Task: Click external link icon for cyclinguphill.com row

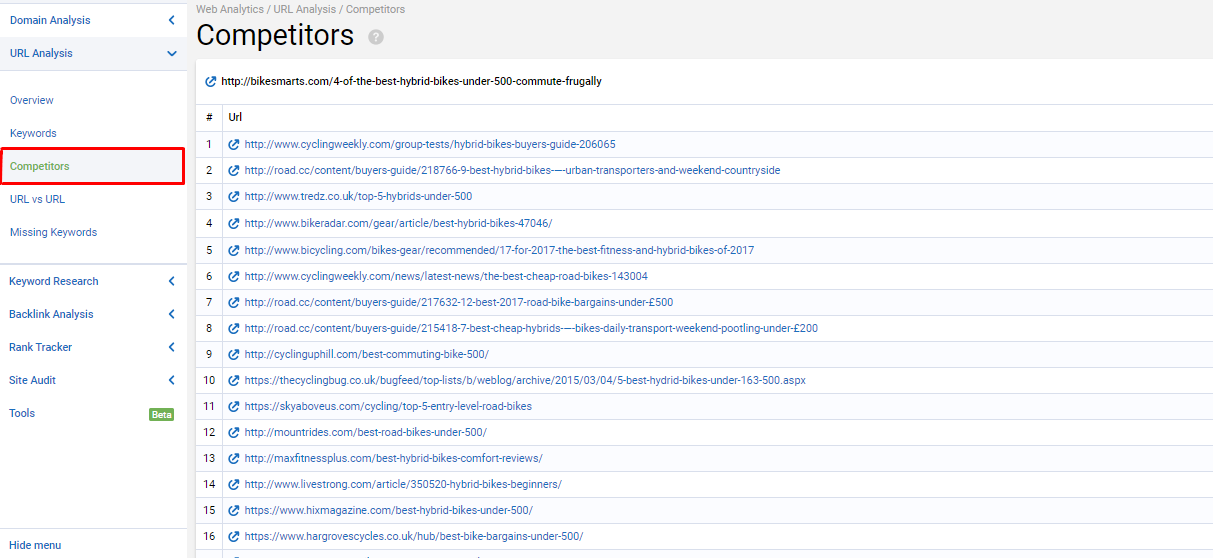Action: click(234, 355)
